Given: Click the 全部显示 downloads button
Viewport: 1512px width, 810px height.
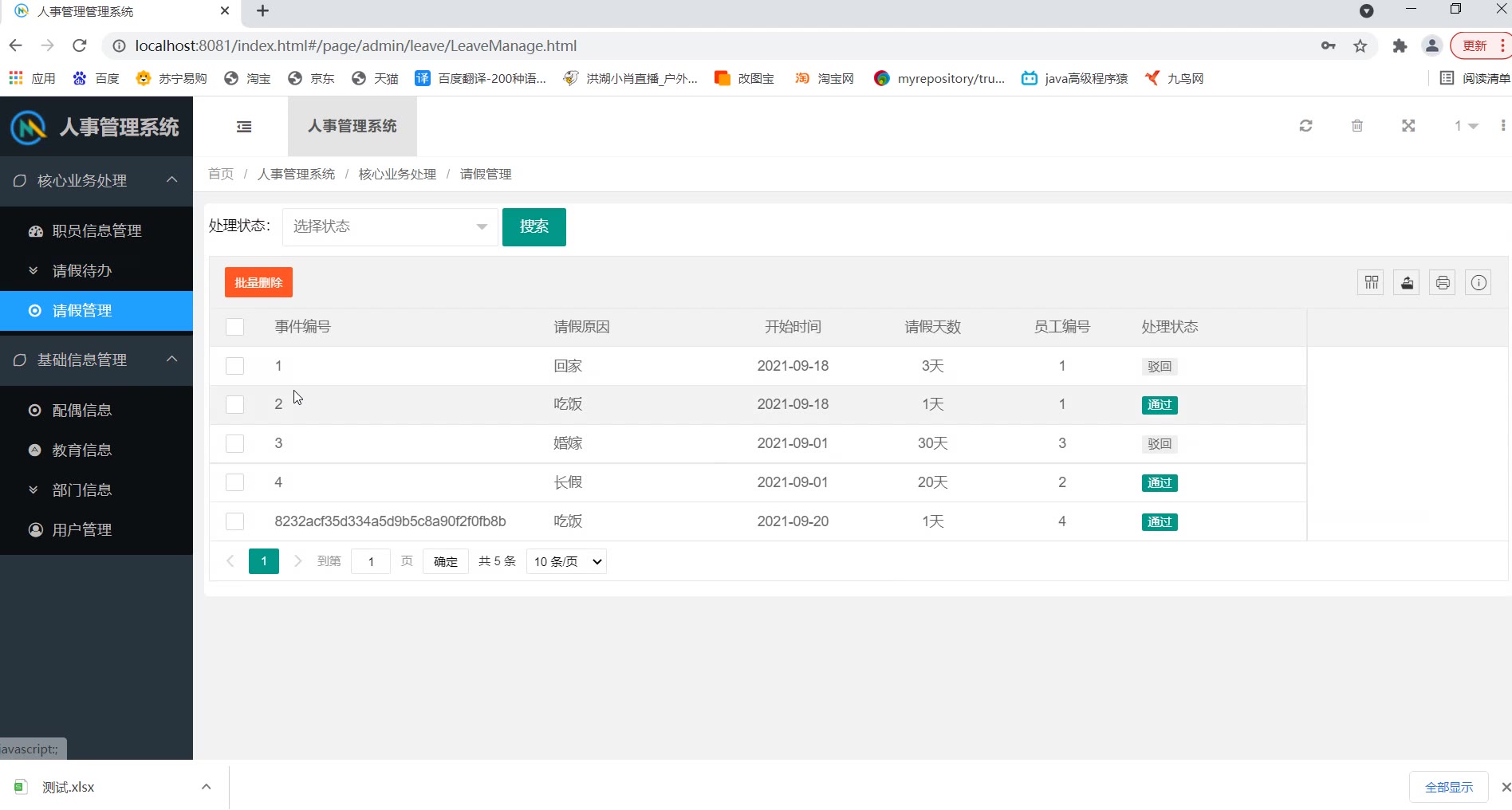Looking at the screenshot, I should click(1449, 787).
